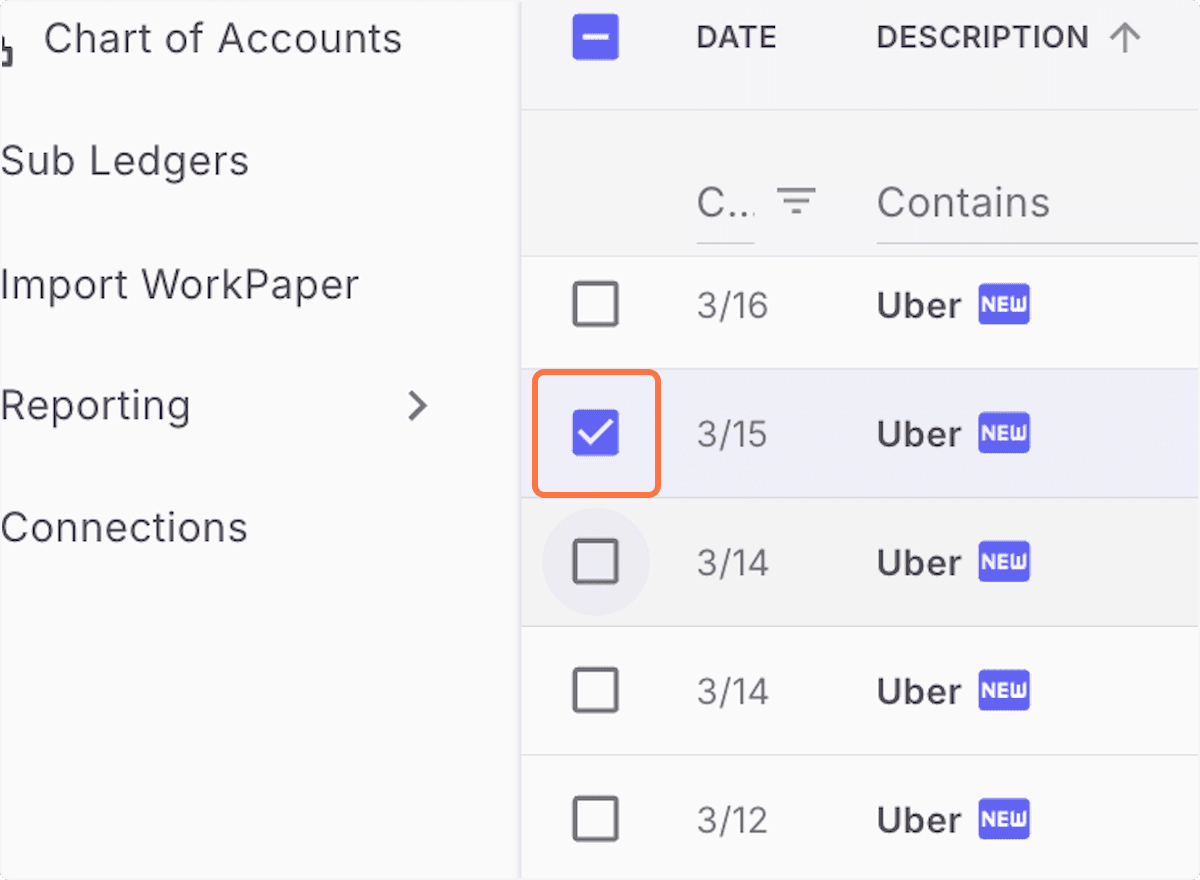This screenshot has height=880, width=1200.
Task: Uncheck the selected 3/15 transaction checkbox
Action: click(595, 433)
